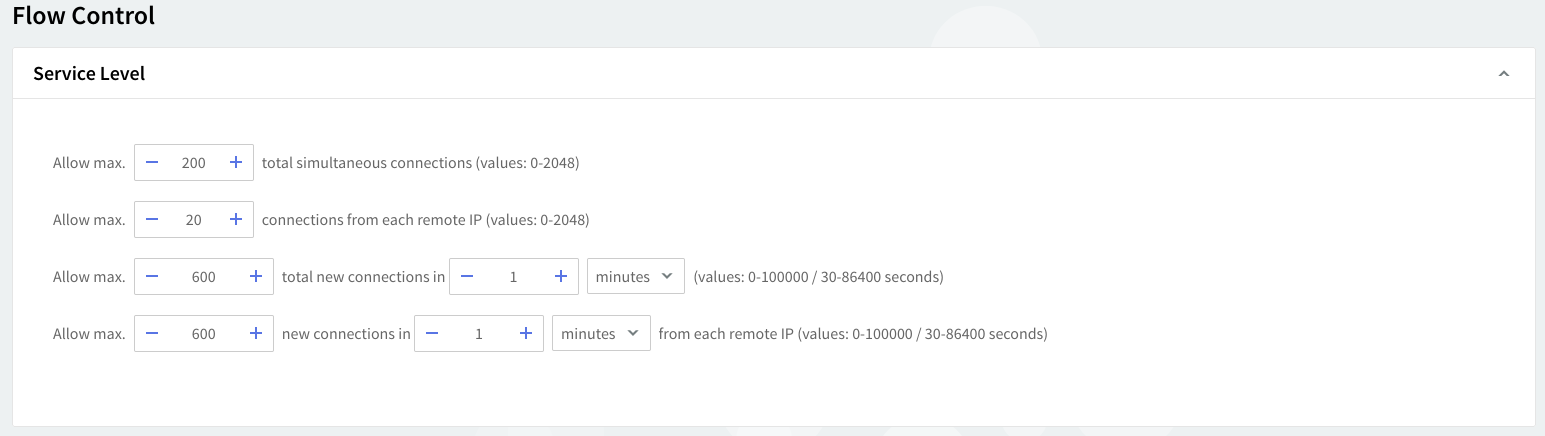1545x436 pixels.
Task: Click the 200 simultaneous connections field
Action: pos(194,162)
